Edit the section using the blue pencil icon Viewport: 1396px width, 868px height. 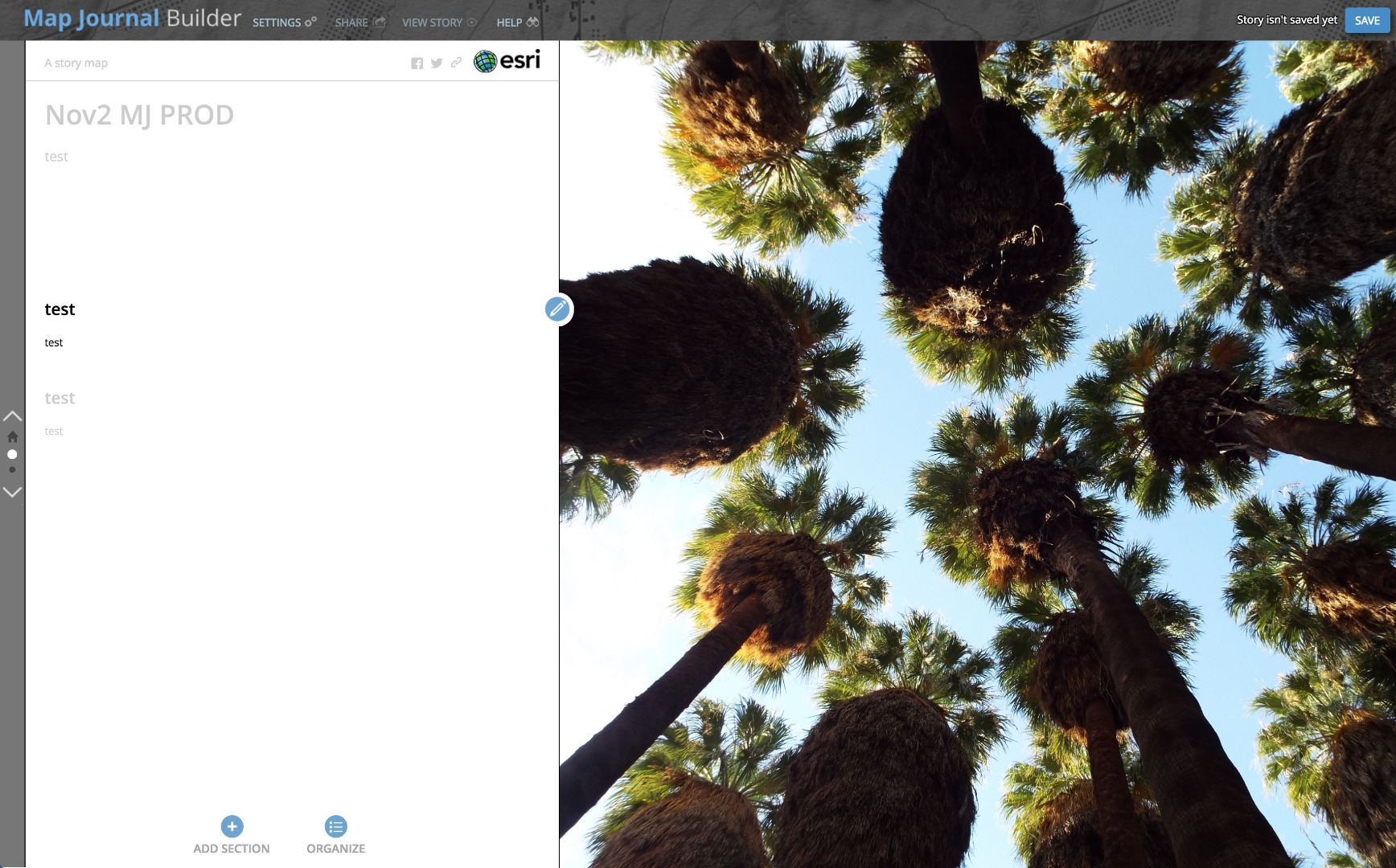[557, 309]
